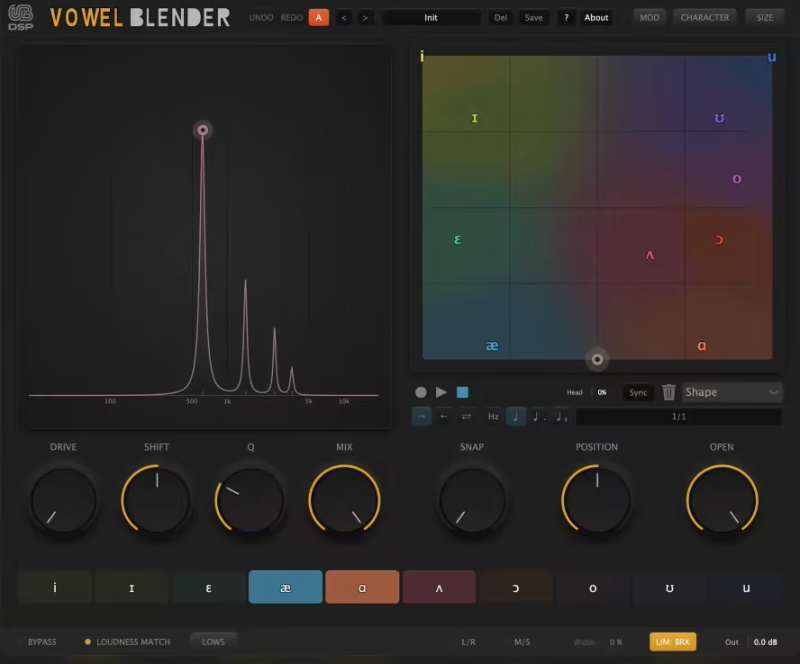Toggle the ɪ vowel button in bottom row

click(132, 587)
